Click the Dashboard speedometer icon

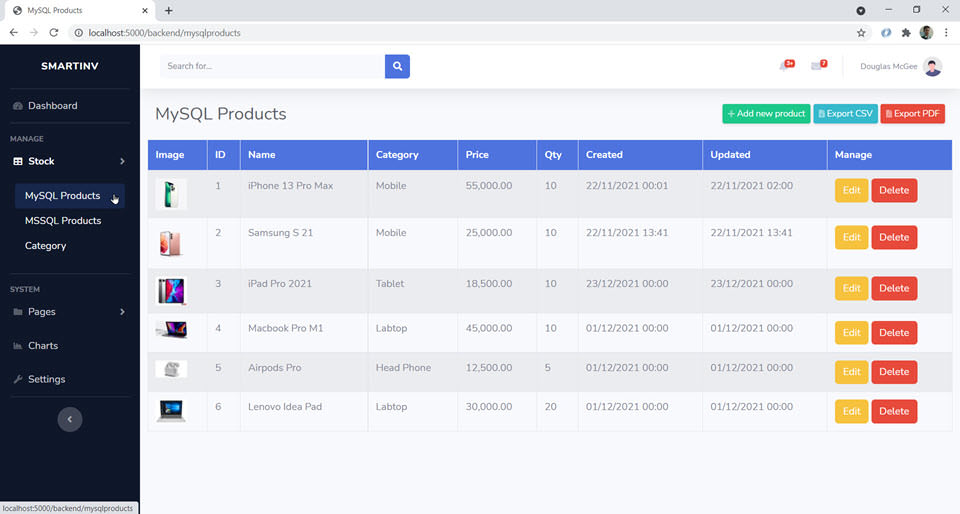(18, 106)
